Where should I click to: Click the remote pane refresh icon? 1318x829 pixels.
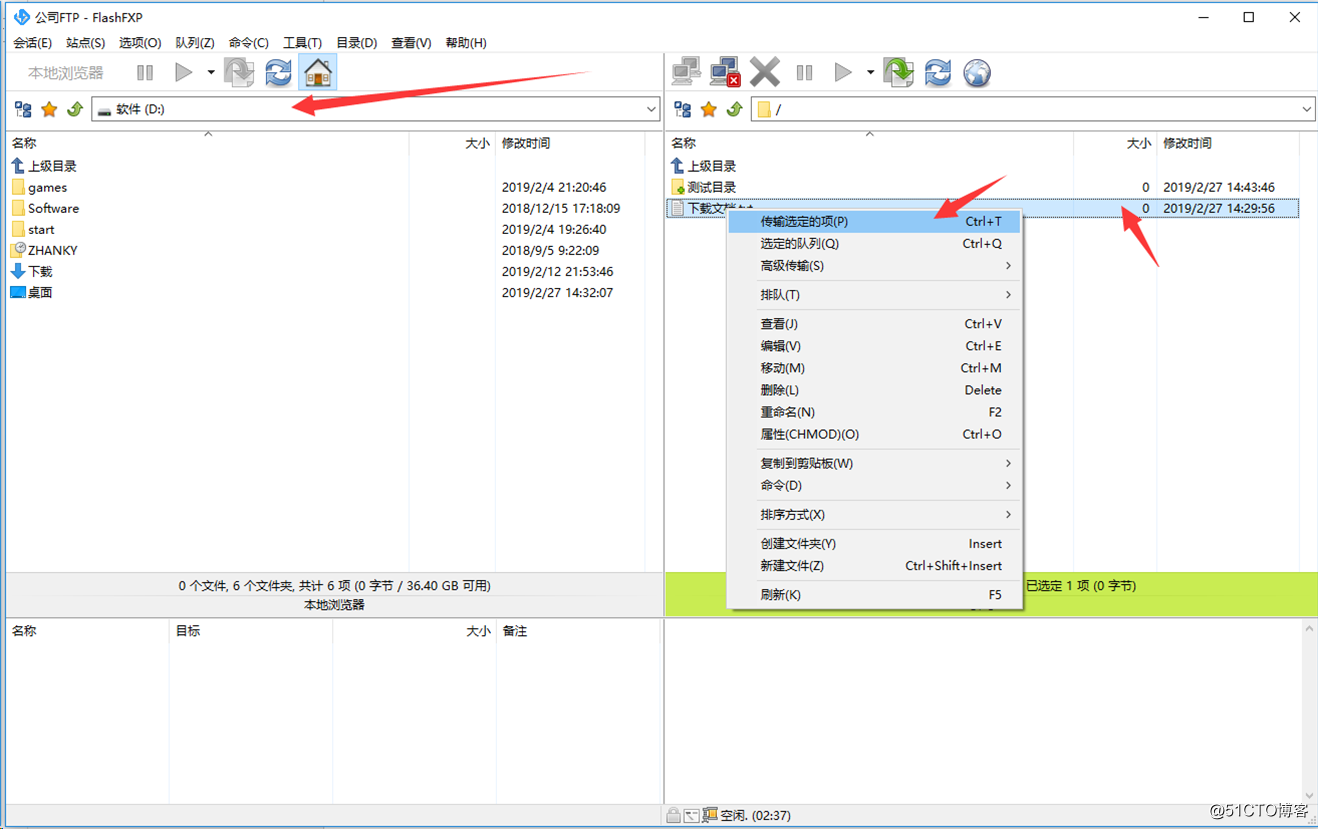938,72
